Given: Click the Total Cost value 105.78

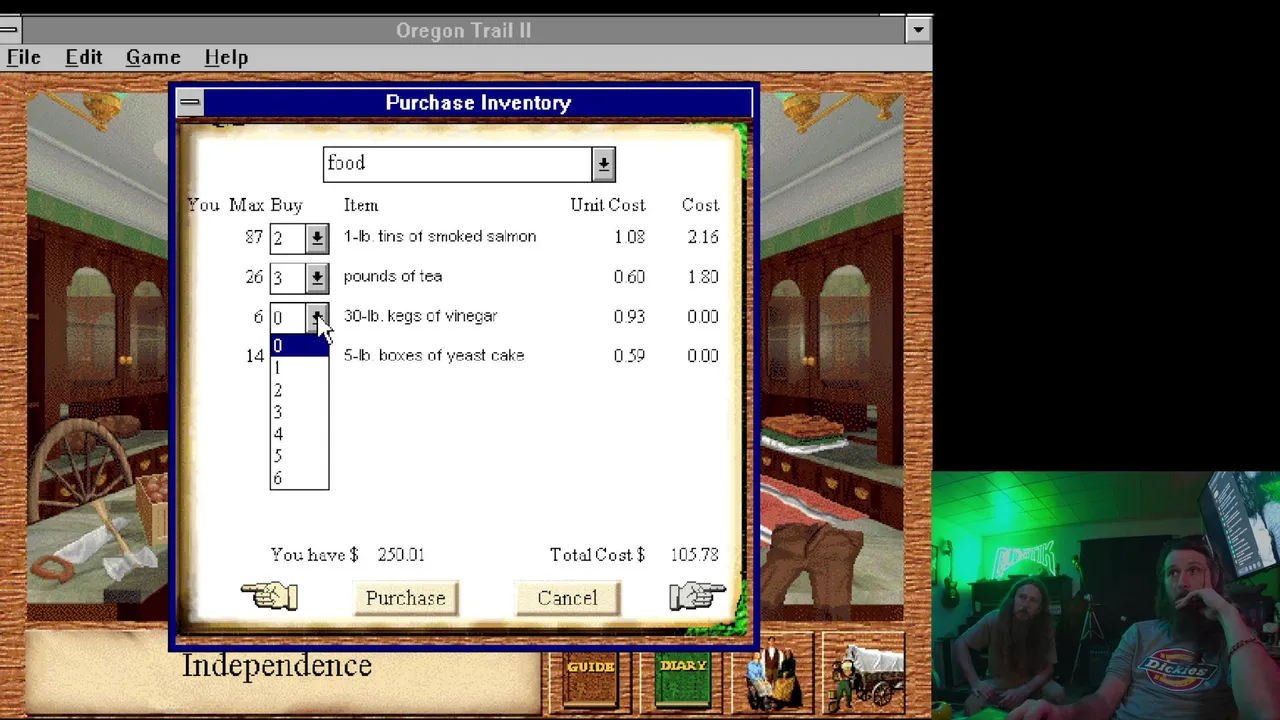Looking at the screenshot, I should [695, 555].
